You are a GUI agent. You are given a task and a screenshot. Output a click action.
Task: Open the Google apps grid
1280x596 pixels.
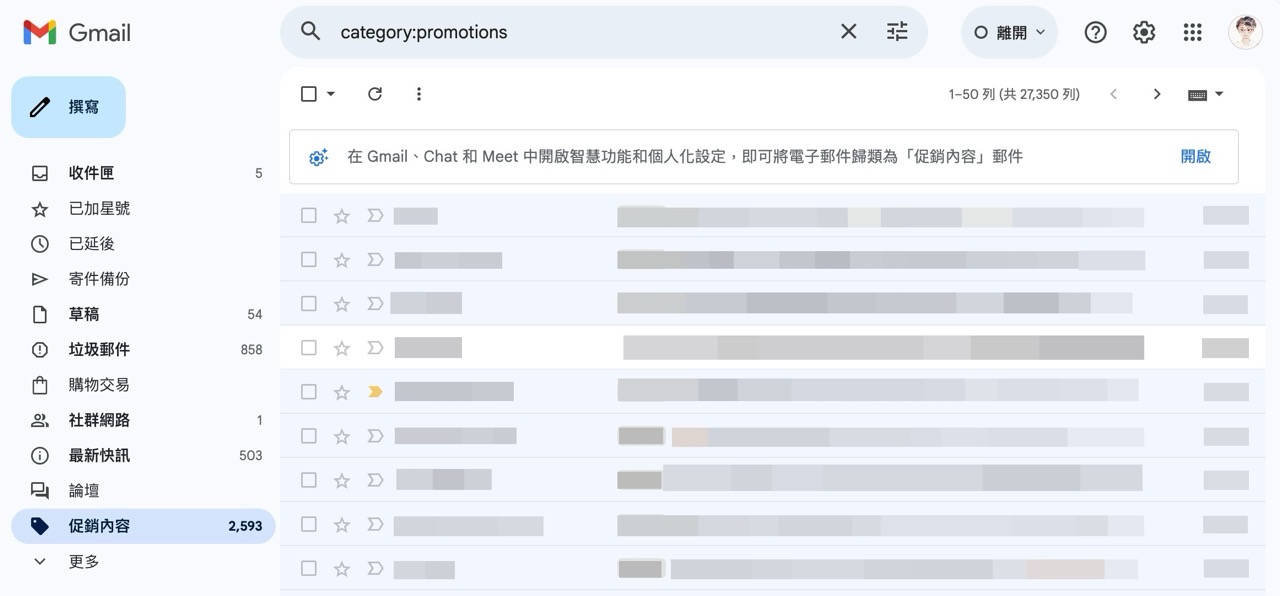click(1192, 32)
